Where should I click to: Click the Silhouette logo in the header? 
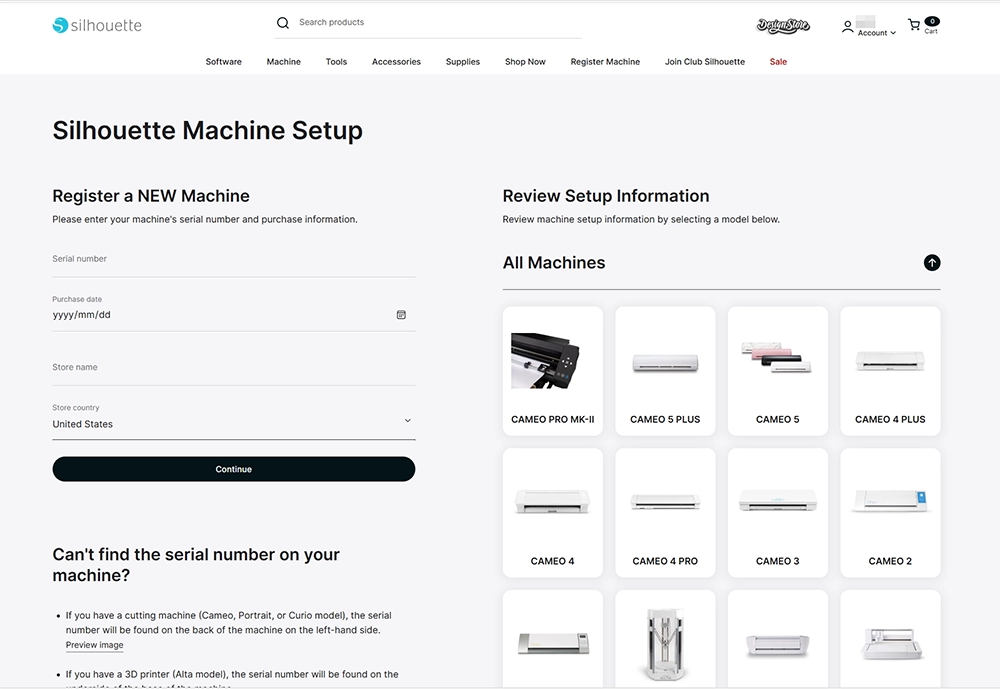point(97,25)
